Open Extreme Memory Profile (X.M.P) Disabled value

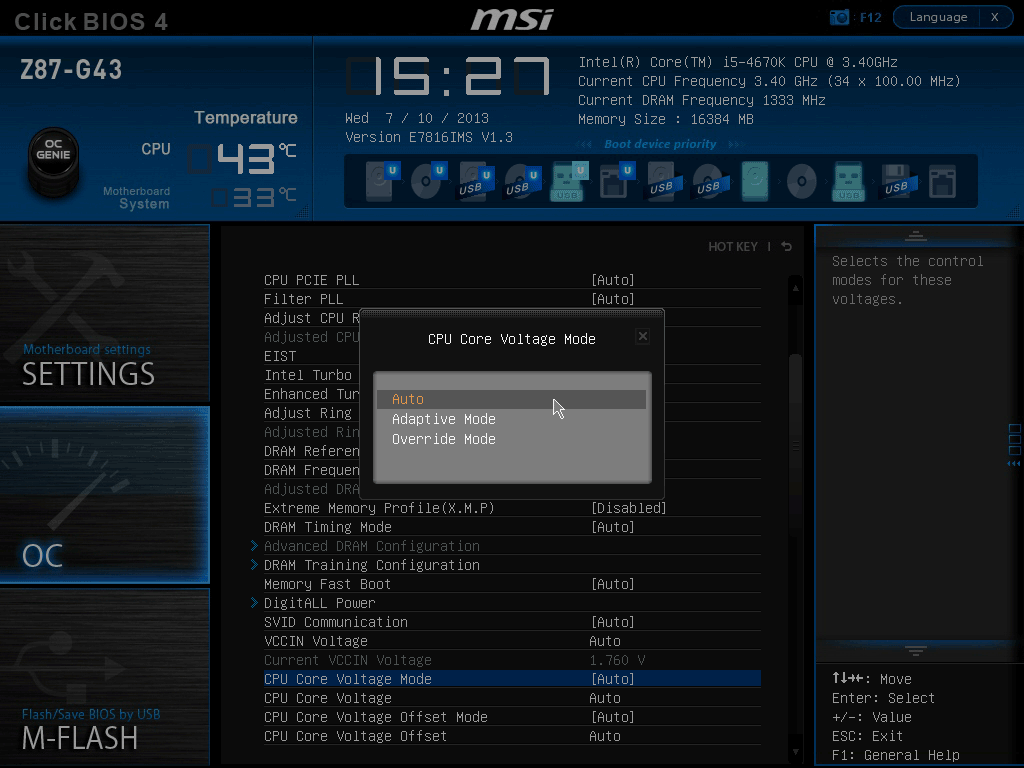tap(628, 508)
